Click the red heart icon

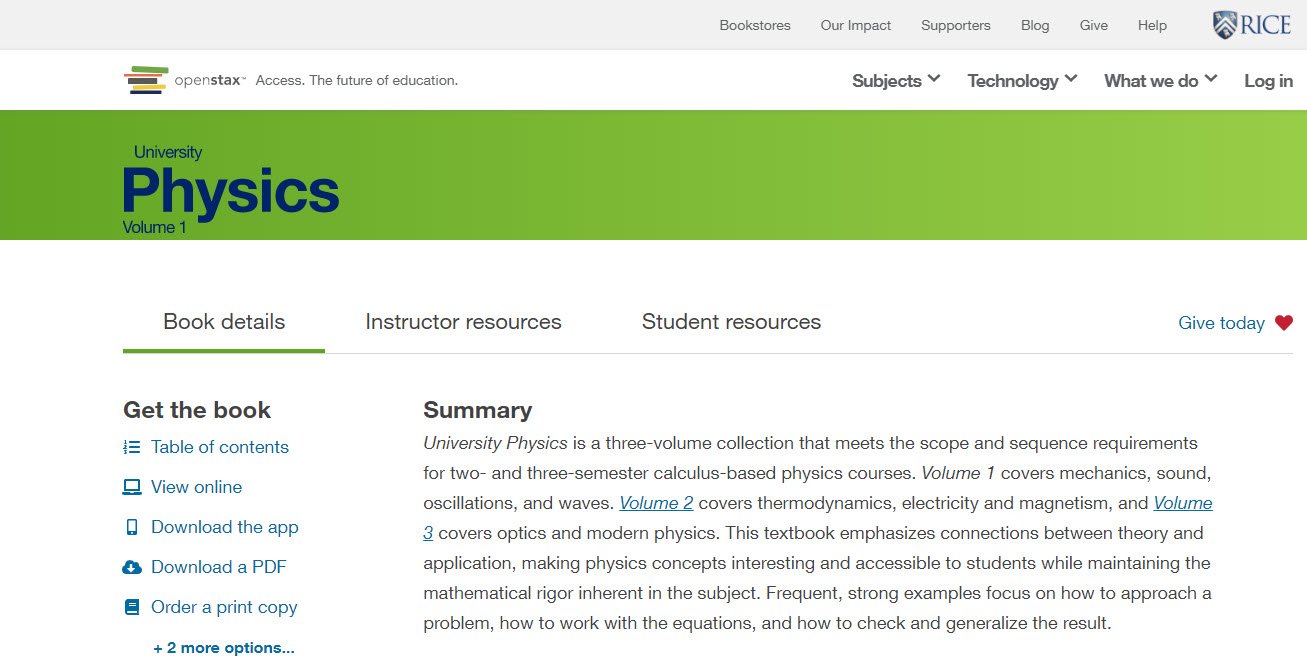tap(1284, 322)
